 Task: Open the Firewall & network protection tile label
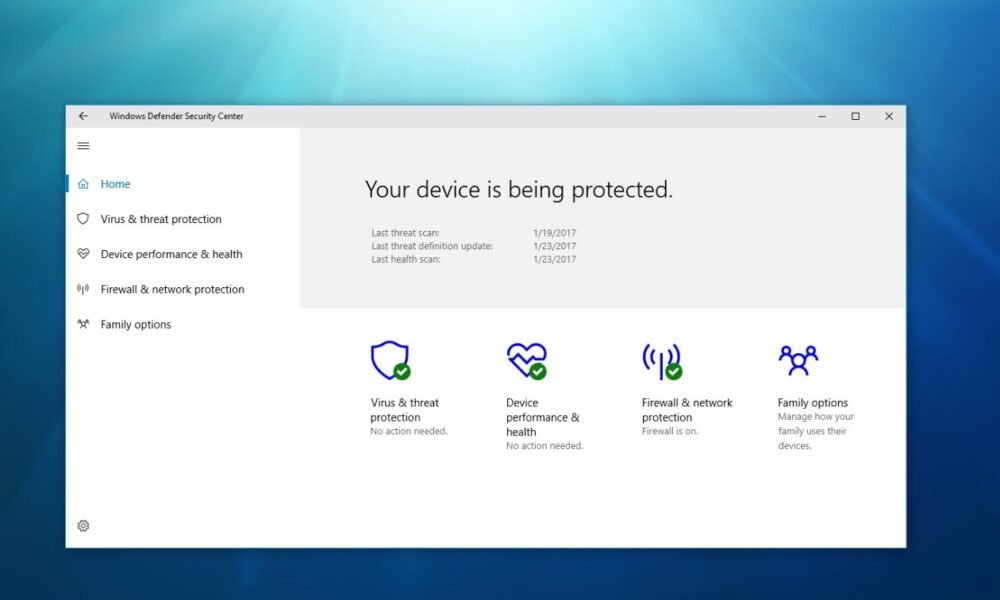pyautogui.click(x=687, y=410)
